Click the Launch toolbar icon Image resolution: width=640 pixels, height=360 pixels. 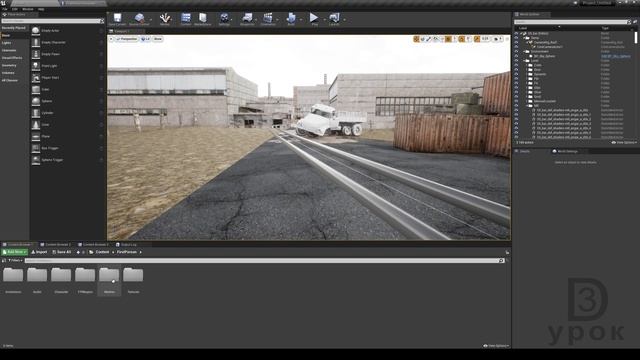(x=334, y=19)
